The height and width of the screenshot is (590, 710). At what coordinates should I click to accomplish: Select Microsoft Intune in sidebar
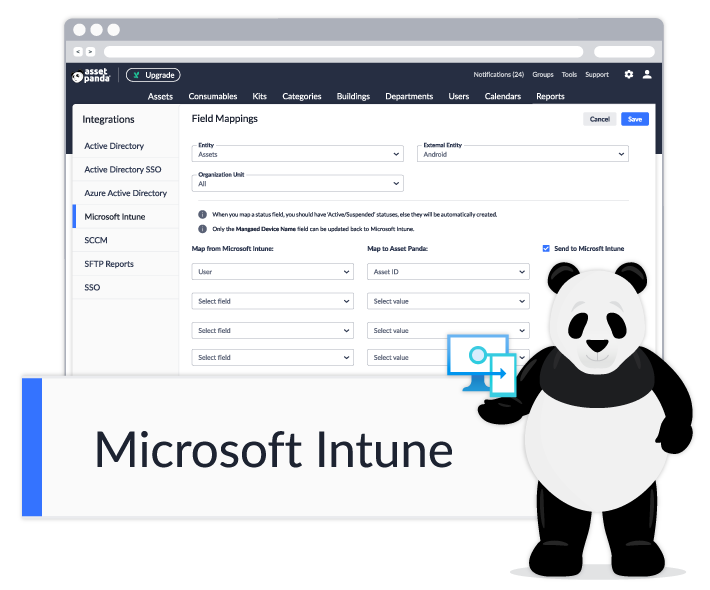[126, 216]
